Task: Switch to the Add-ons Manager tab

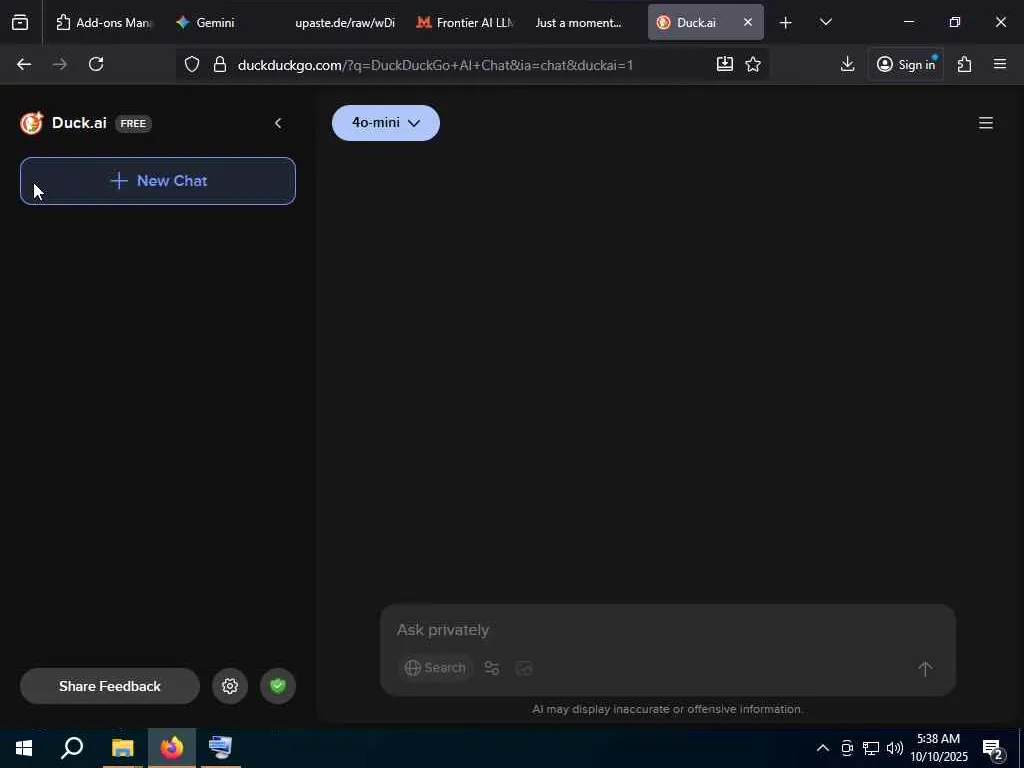Action: [104, 23]
